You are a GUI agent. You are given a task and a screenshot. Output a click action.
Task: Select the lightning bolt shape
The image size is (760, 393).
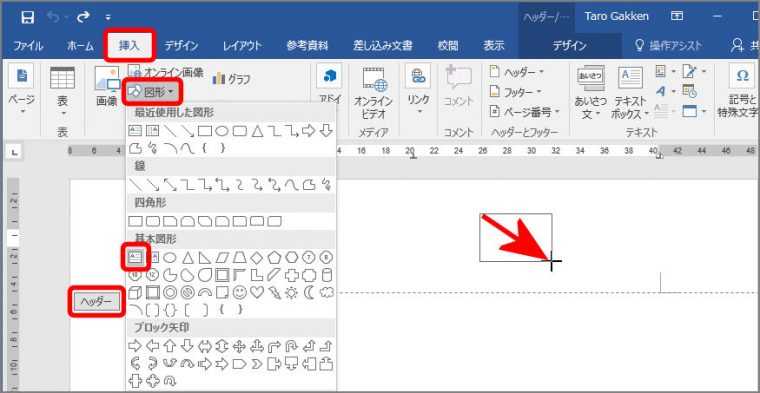point(274,292)
